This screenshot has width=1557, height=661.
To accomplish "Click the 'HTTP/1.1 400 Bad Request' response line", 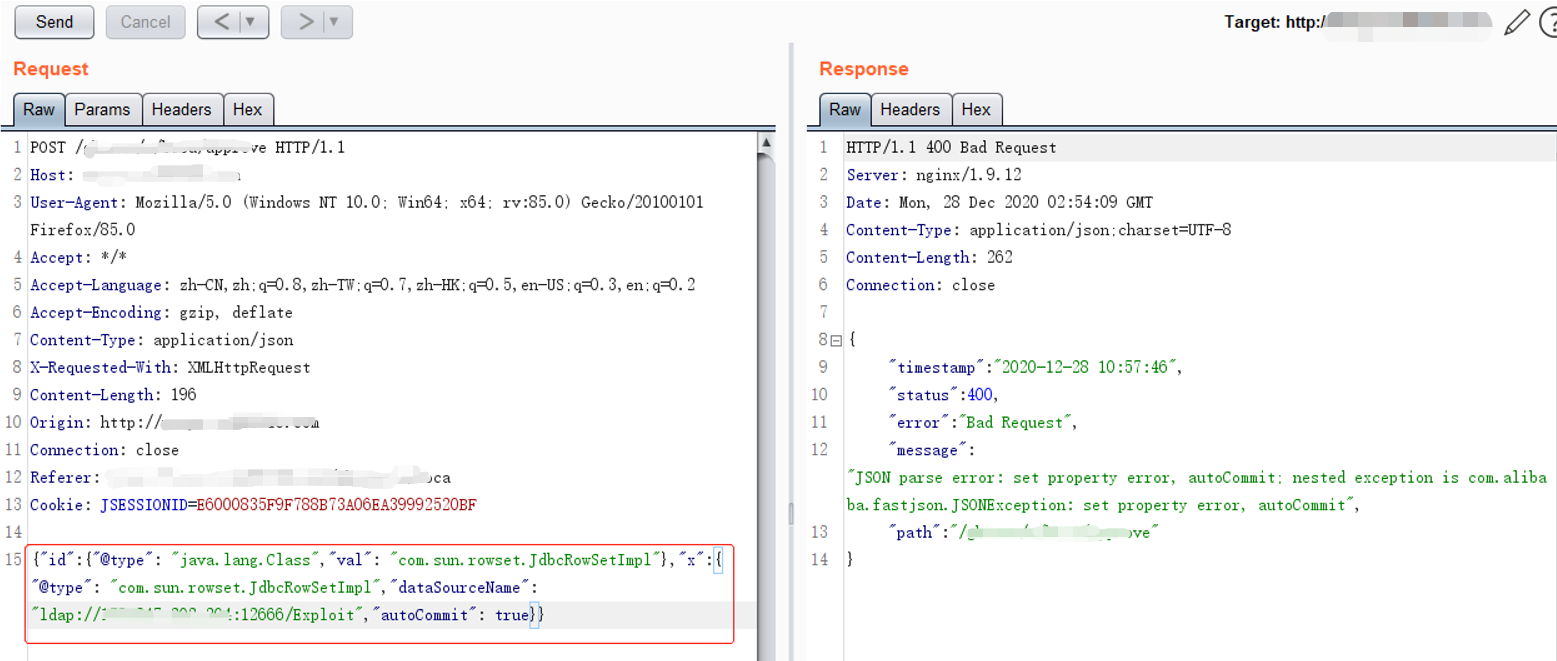I will 951,147.
